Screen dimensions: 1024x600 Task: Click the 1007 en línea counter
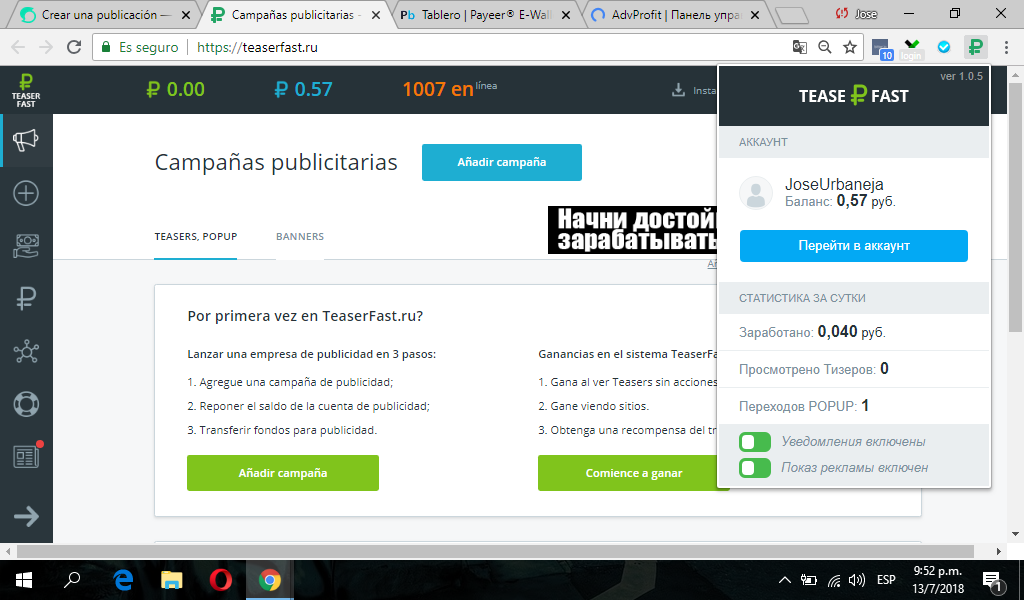[x=449, y=89]
